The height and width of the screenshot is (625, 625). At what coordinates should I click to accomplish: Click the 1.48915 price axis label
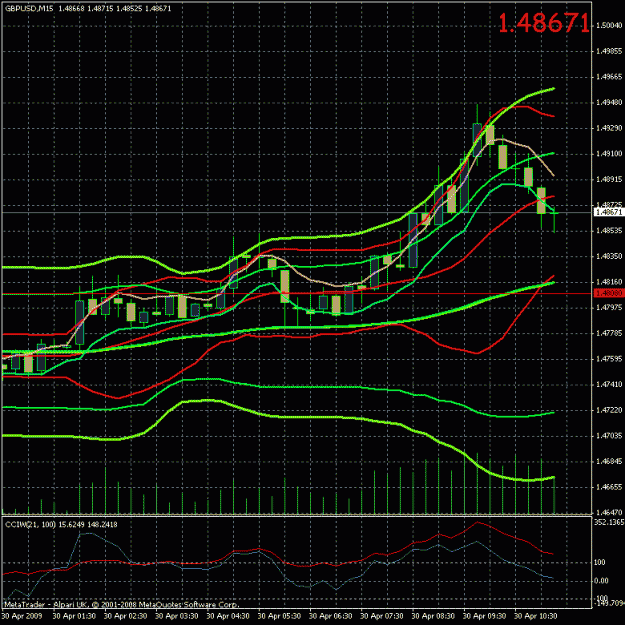pyautogui.click(x=609, y=179)
